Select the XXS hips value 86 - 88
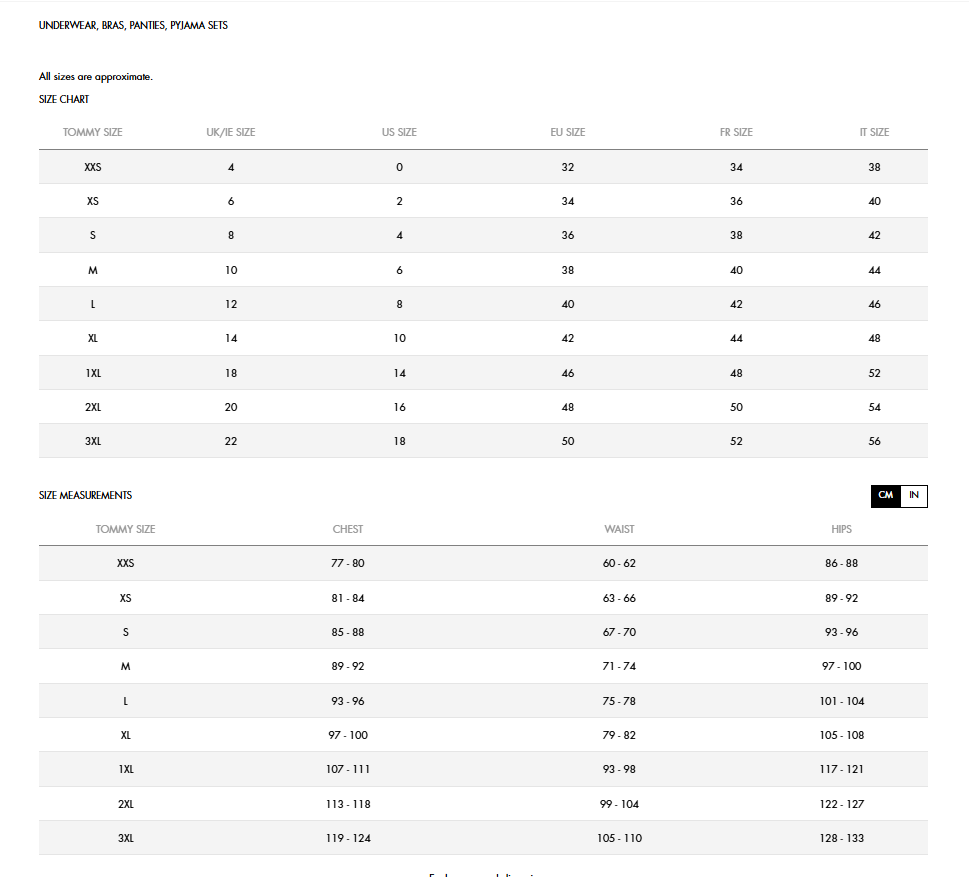The height and width of the screenshot is (877, 969). [841, 563]
